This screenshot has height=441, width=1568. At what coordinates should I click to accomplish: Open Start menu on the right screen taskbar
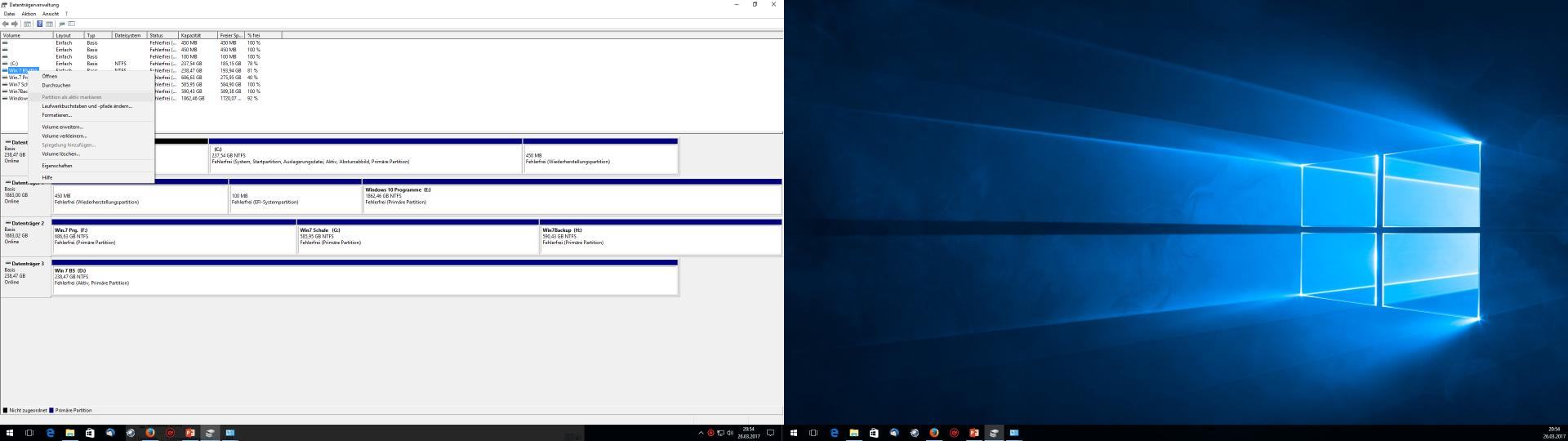point(793,433)
